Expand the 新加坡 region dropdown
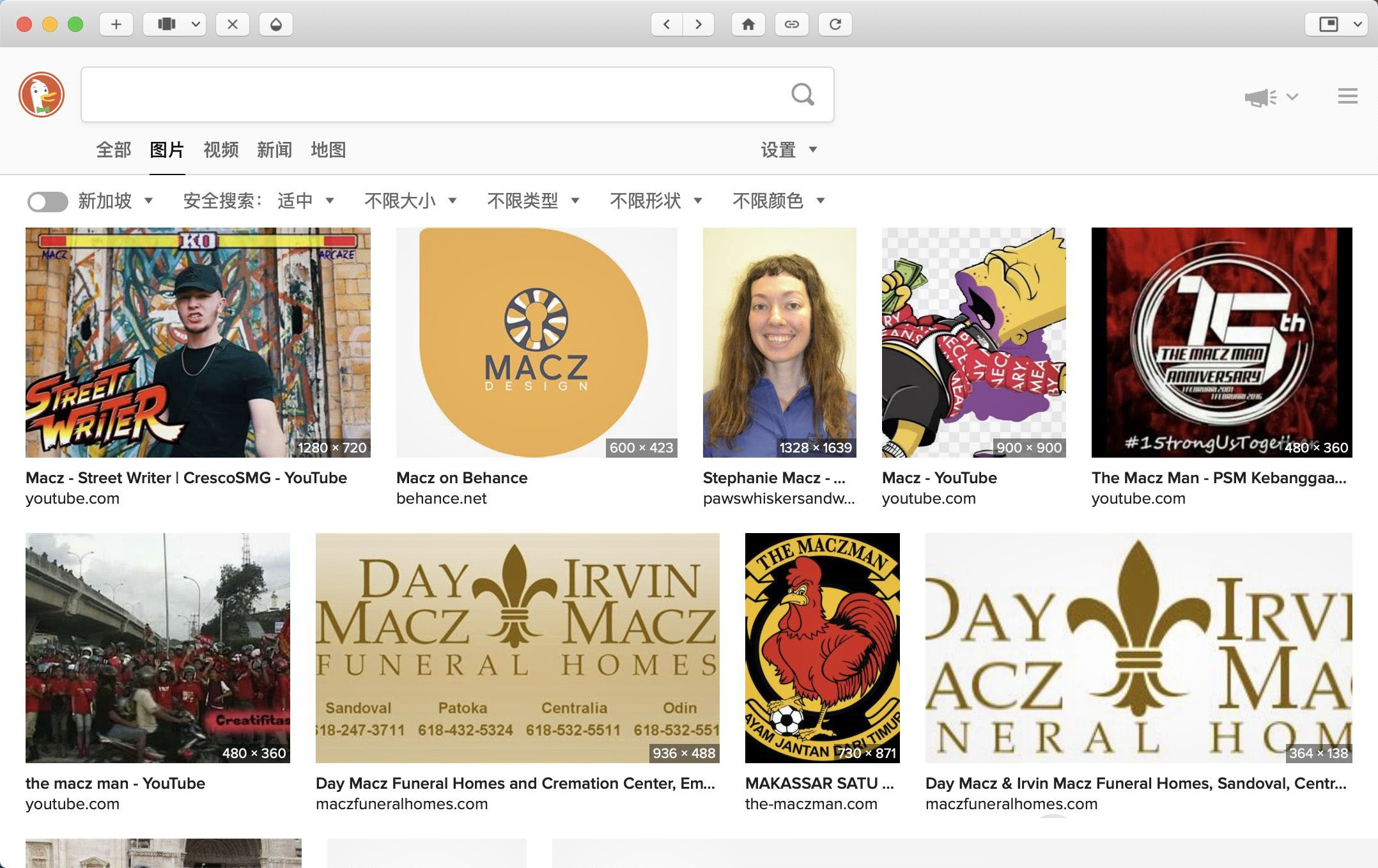Screen dimensions: 1378x868 [x=116, y=201]
